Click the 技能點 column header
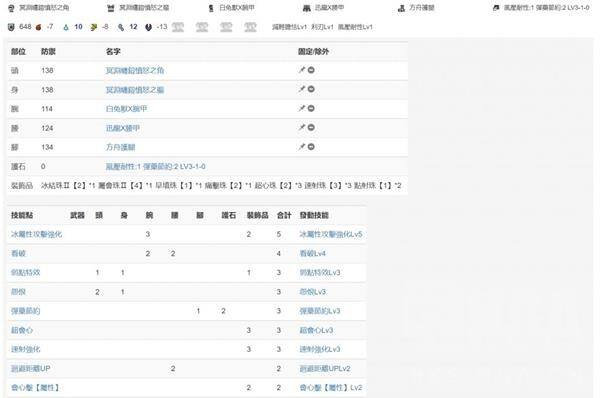The image size is (600, 398). tap(22, 215)
